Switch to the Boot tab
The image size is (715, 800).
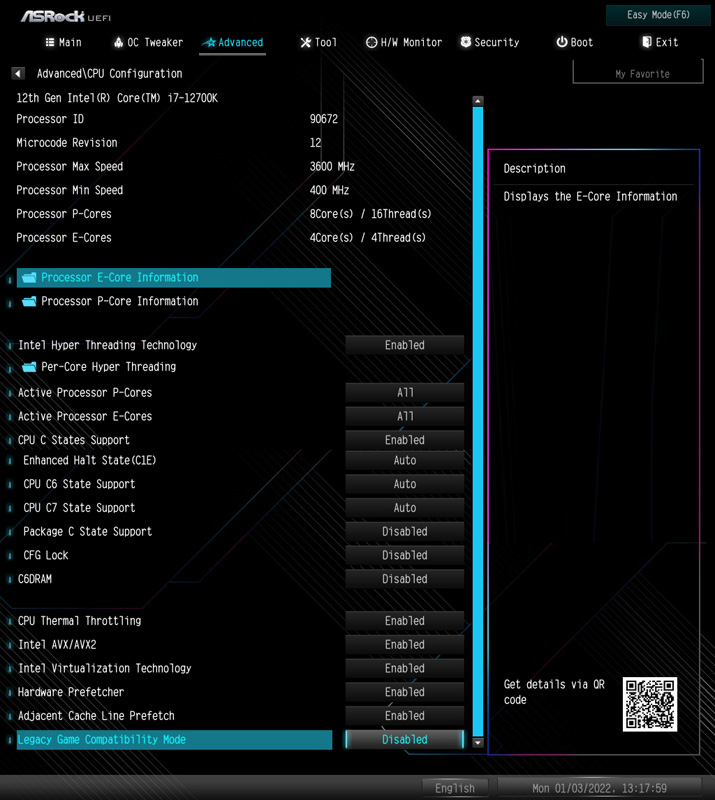click(x=575, y=42)
